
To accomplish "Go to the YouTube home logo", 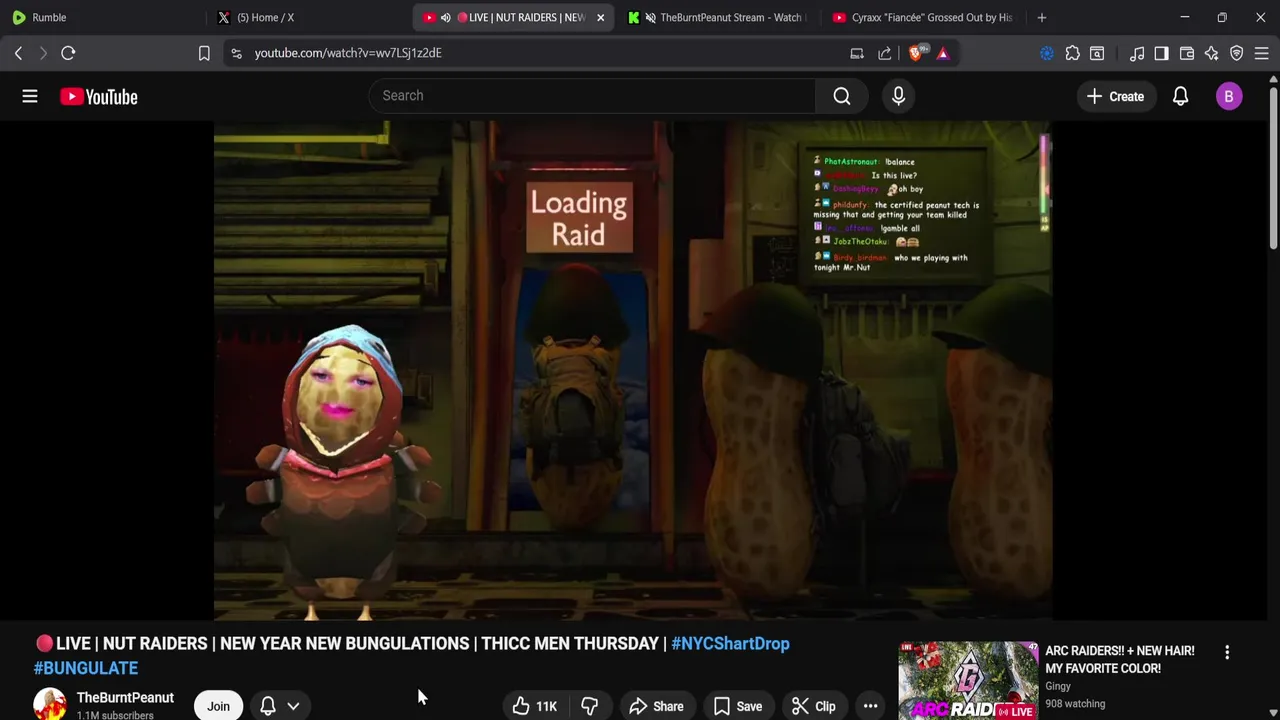I will [98, 96].
